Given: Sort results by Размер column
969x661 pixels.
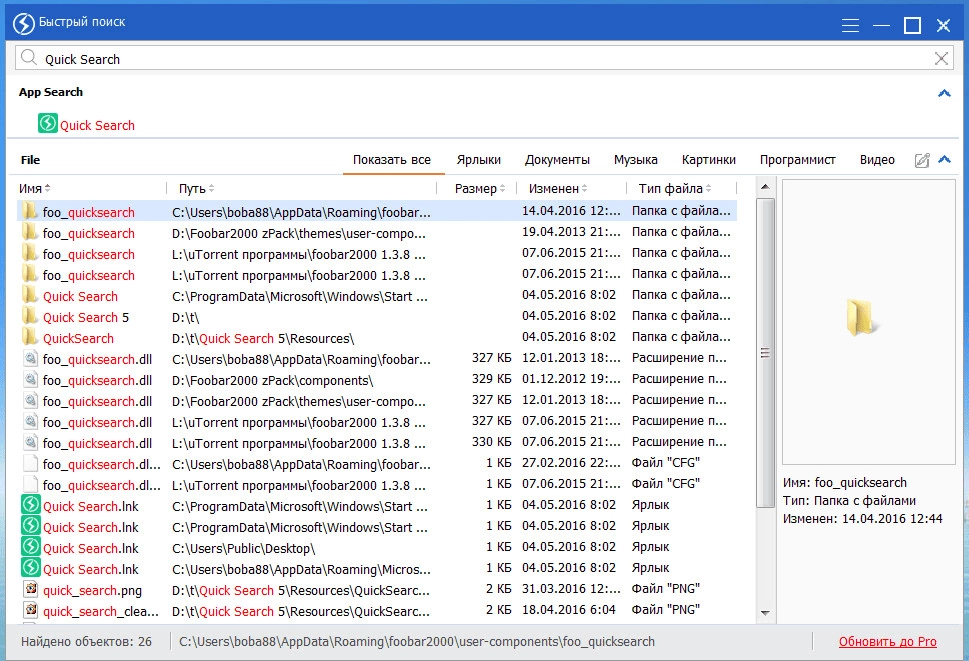Looking at the screenshot, I should [x=480, y=188].
